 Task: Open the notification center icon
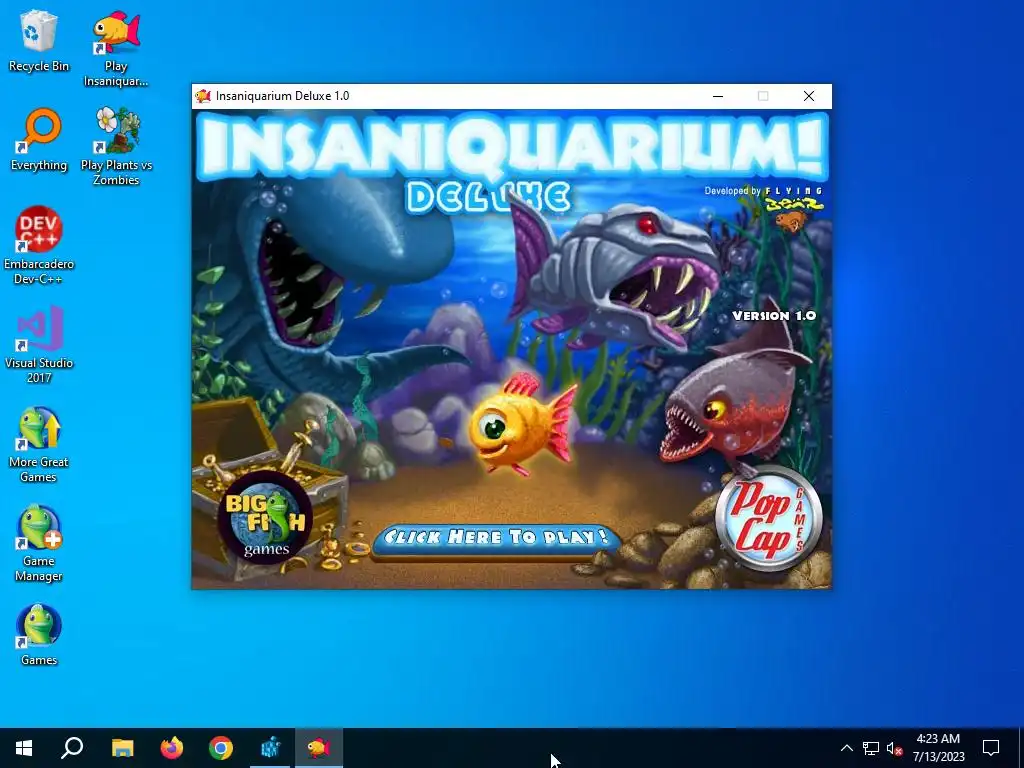point(991,748)
